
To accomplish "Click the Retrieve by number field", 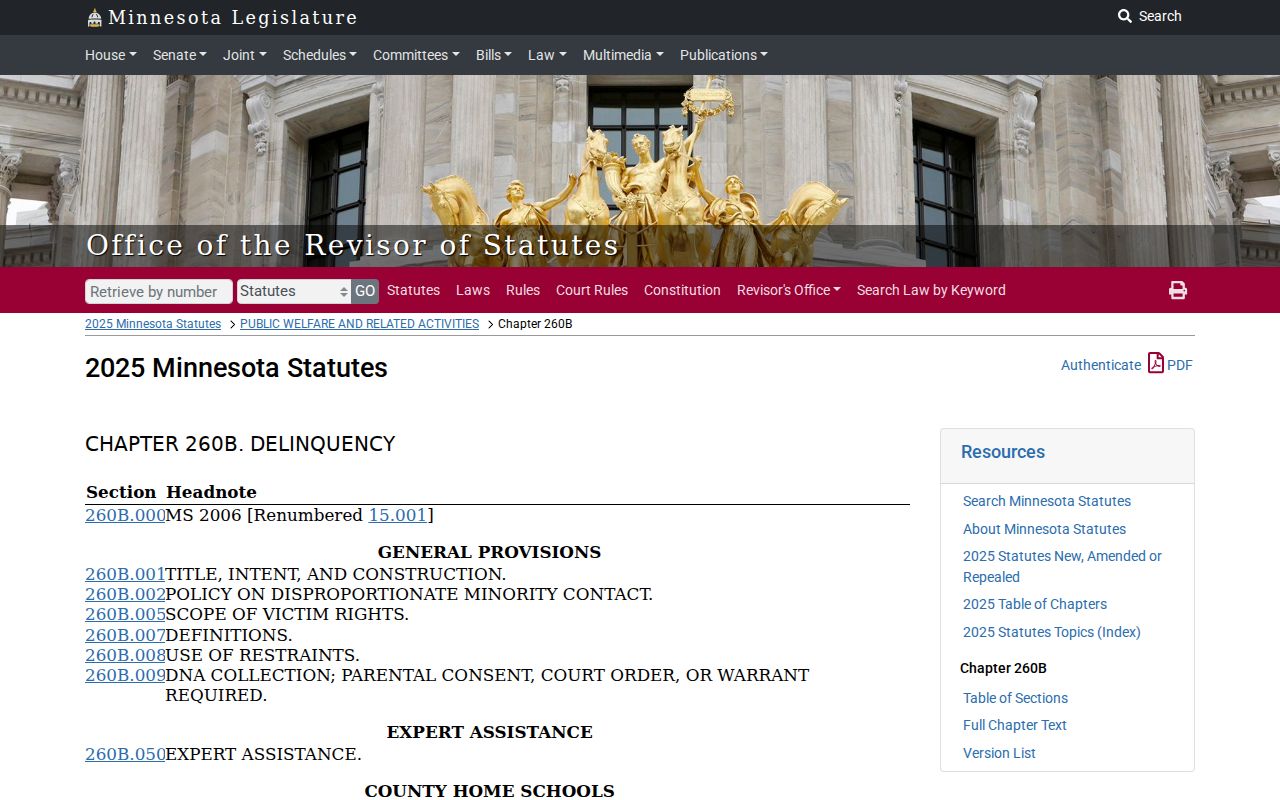I will tap(159, 291).
